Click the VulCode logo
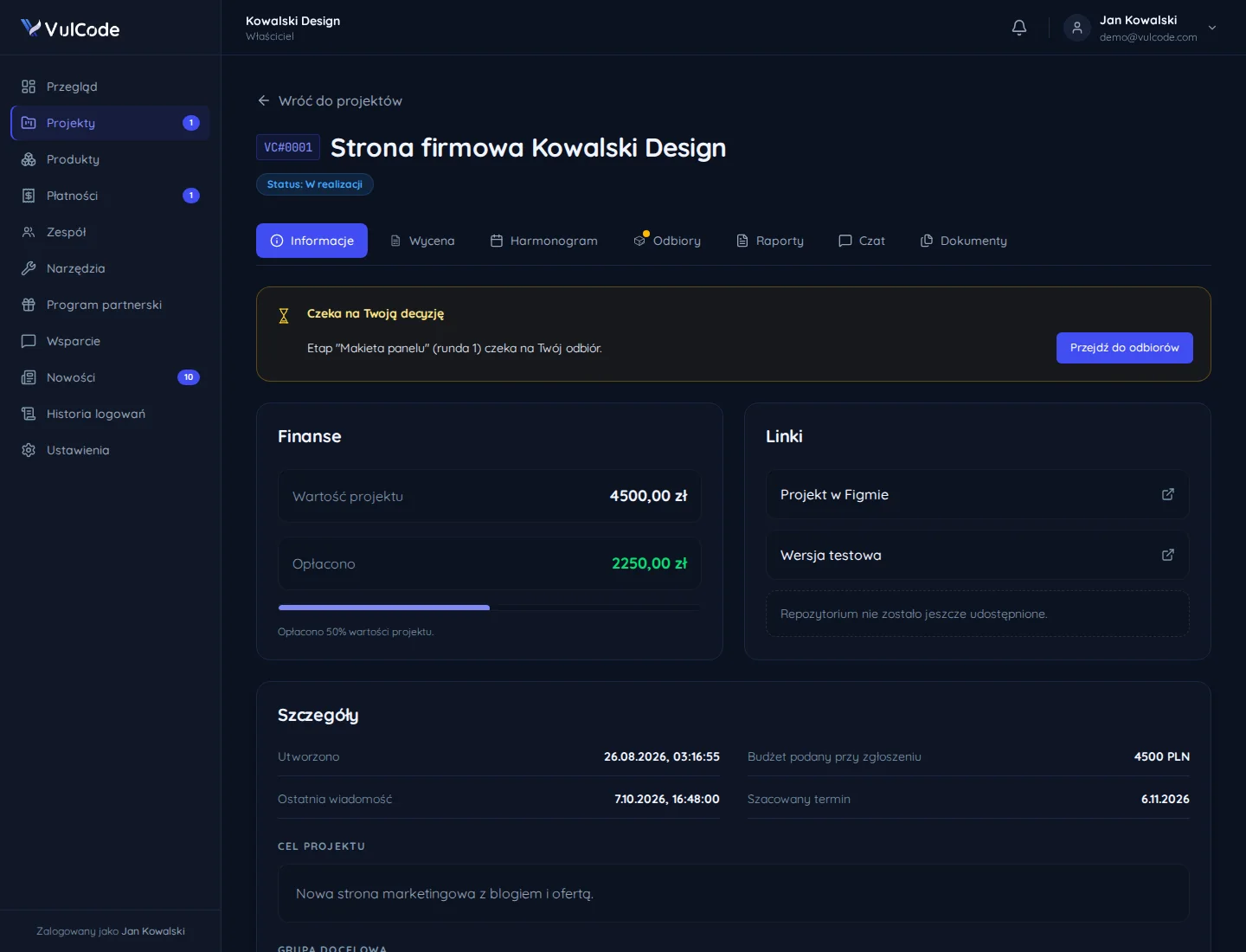Image resolution: width=1246 pixels, height=952 pixels. point(70,29)
